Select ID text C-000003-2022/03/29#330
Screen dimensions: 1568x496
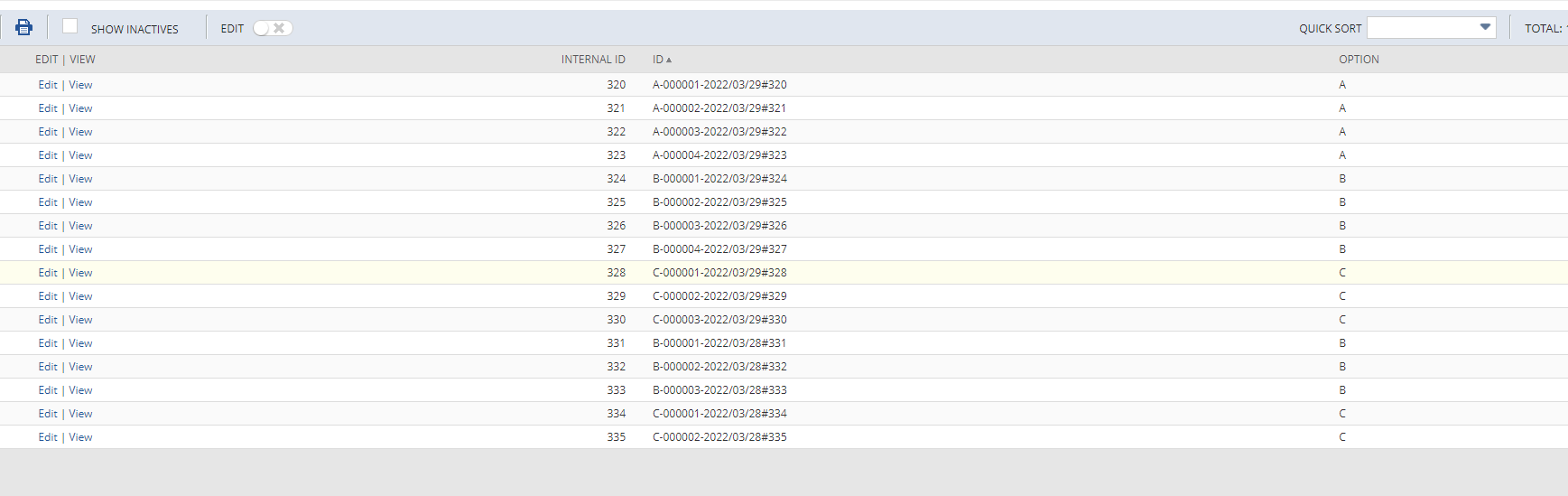(x=719, y=320)
